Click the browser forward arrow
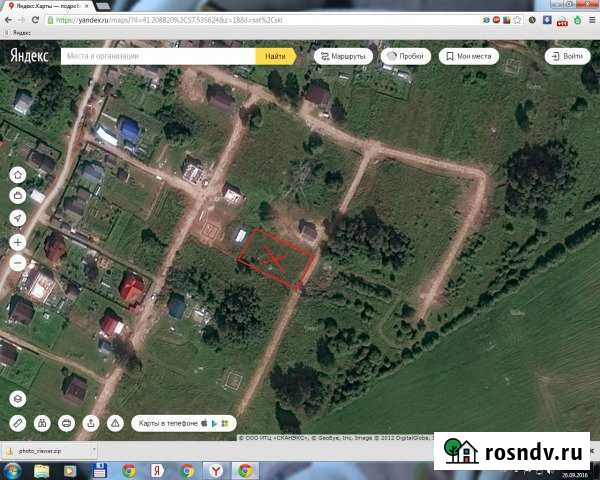 [21, 20]
